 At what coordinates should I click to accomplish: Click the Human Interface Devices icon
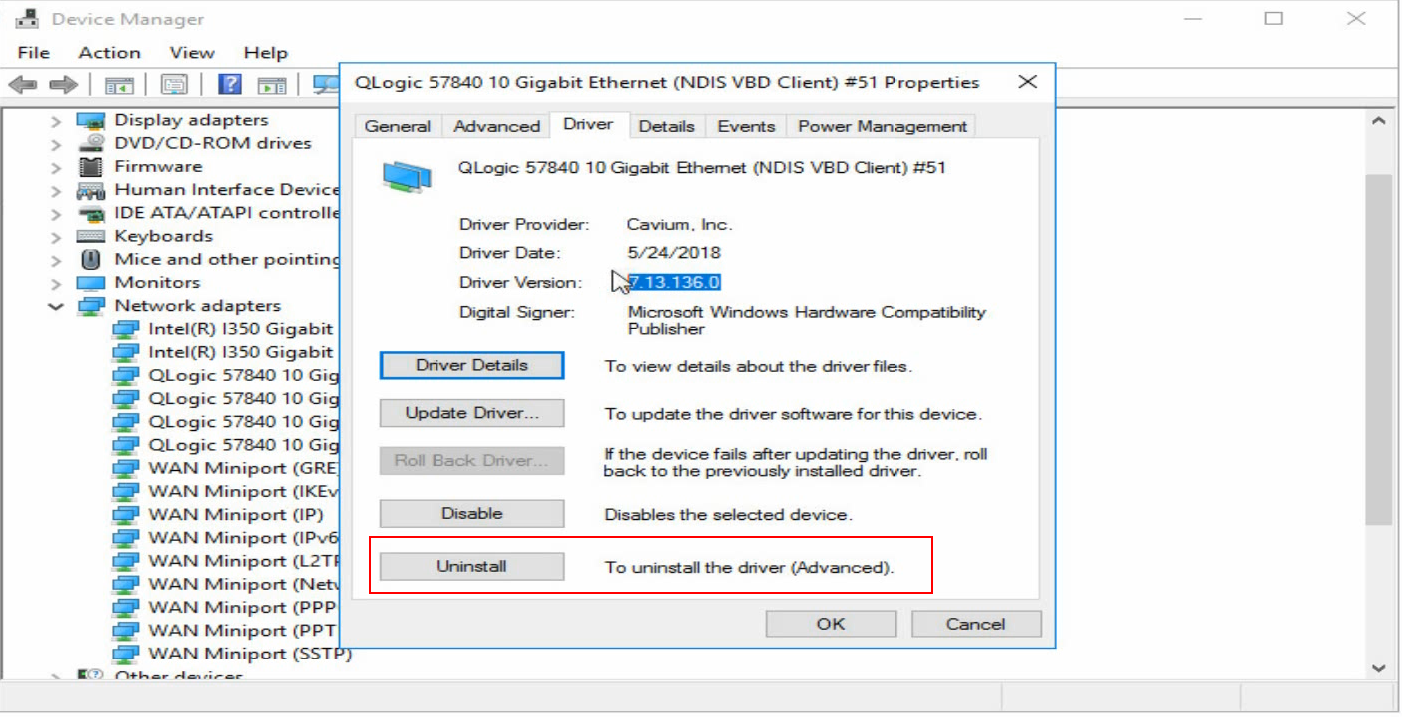[91, 189]
